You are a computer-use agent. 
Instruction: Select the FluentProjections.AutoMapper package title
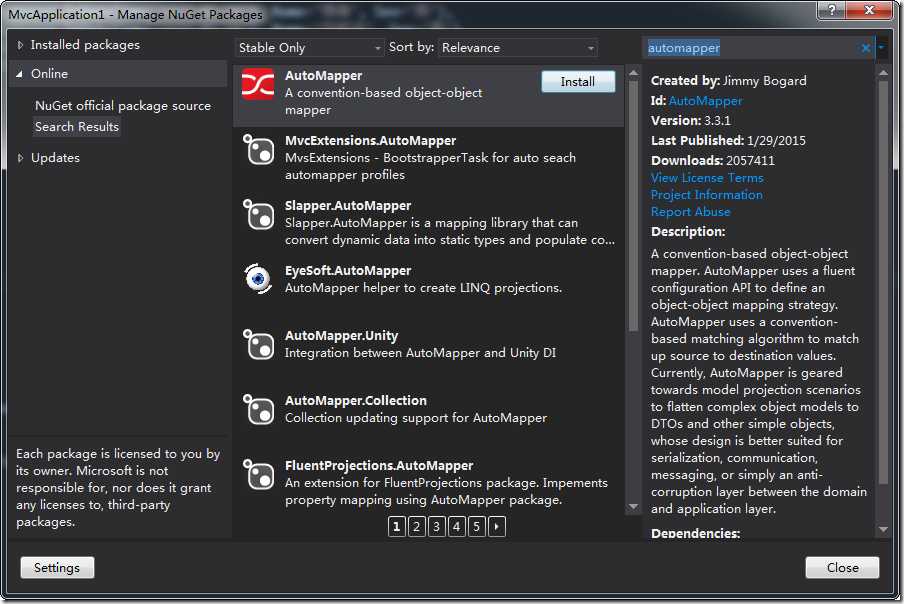[379, 466]
